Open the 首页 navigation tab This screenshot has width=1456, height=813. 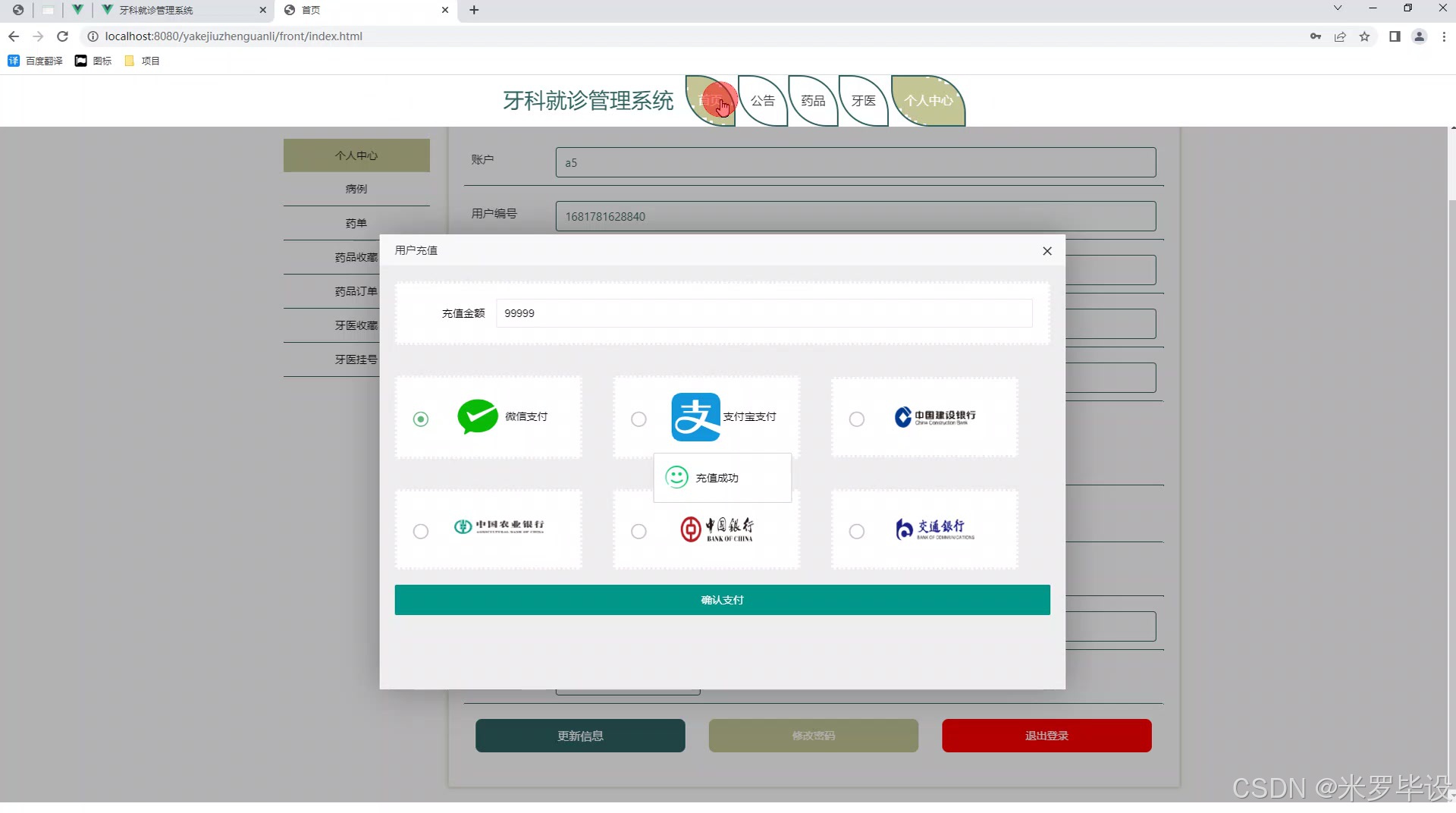pos(711,101)
